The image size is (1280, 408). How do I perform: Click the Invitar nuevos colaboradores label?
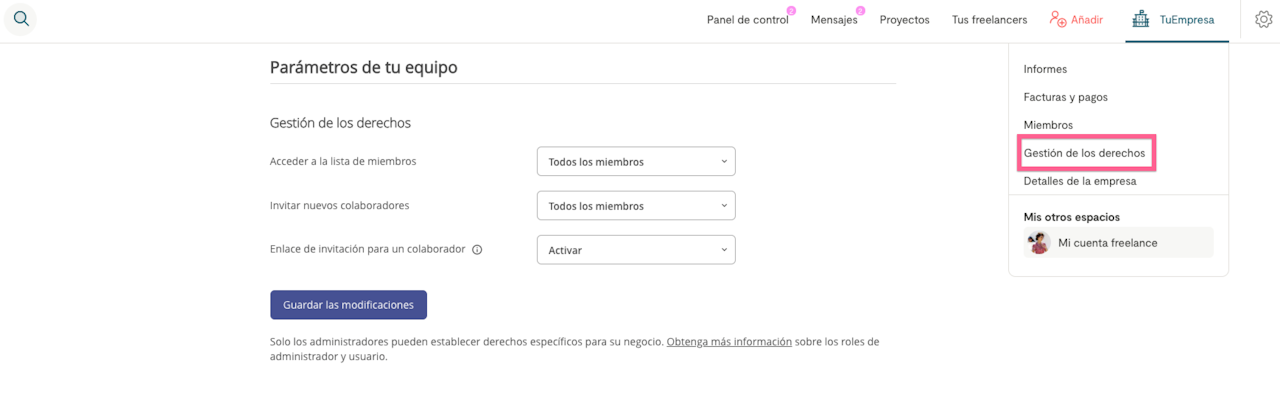339,205
